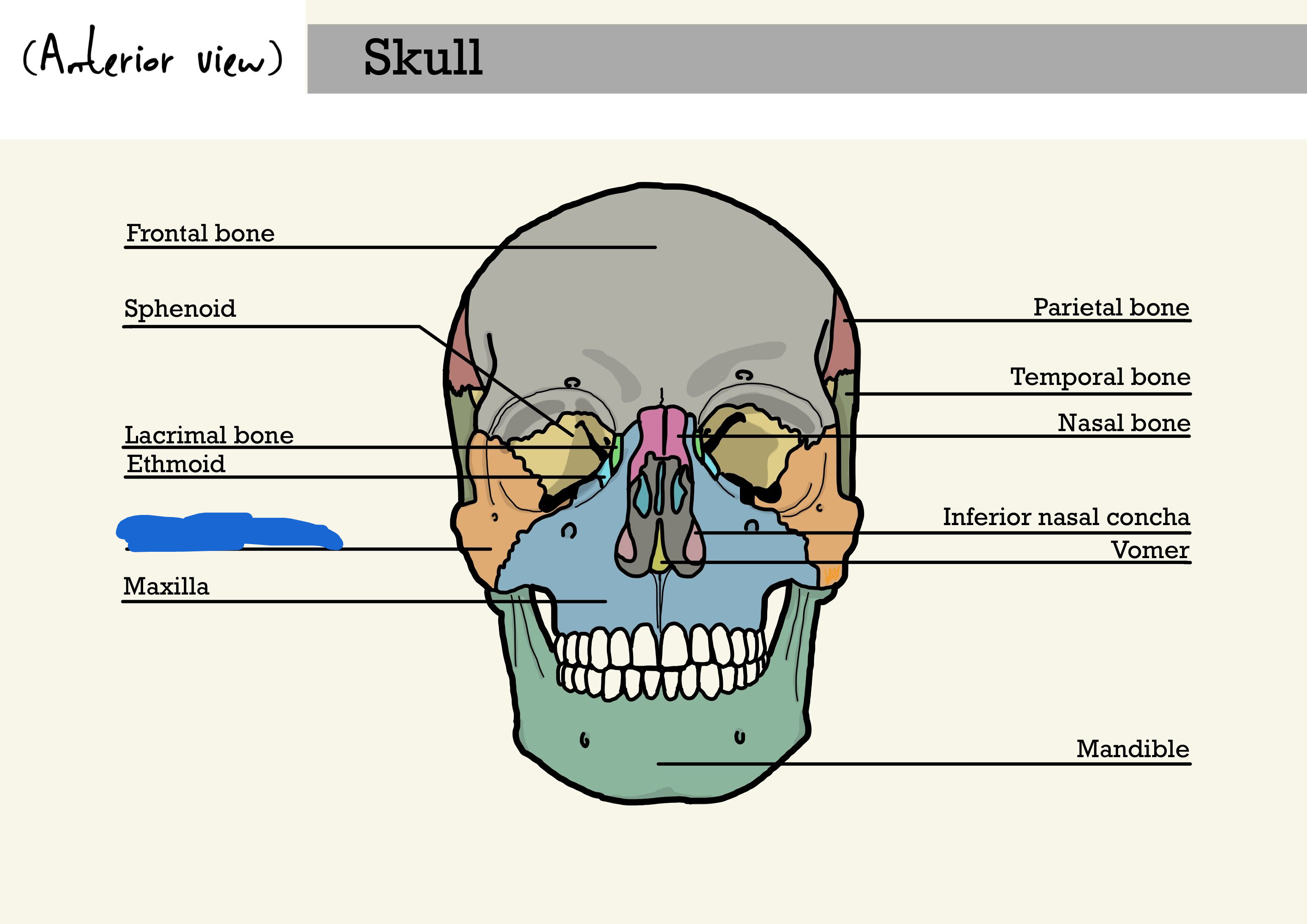Click the "Frontal bone" label
This screenshot has height=924, width=1307.
tap(200, 233)
